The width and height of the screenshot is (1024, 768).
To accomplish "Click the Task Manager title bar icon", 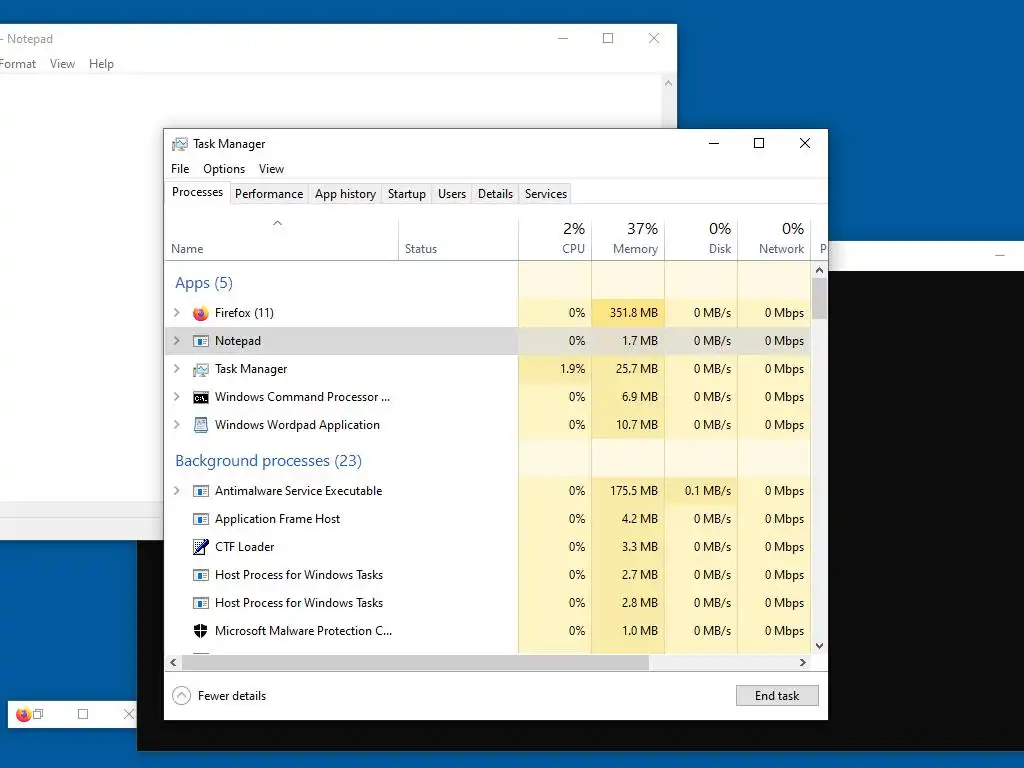I will [180, 144].
